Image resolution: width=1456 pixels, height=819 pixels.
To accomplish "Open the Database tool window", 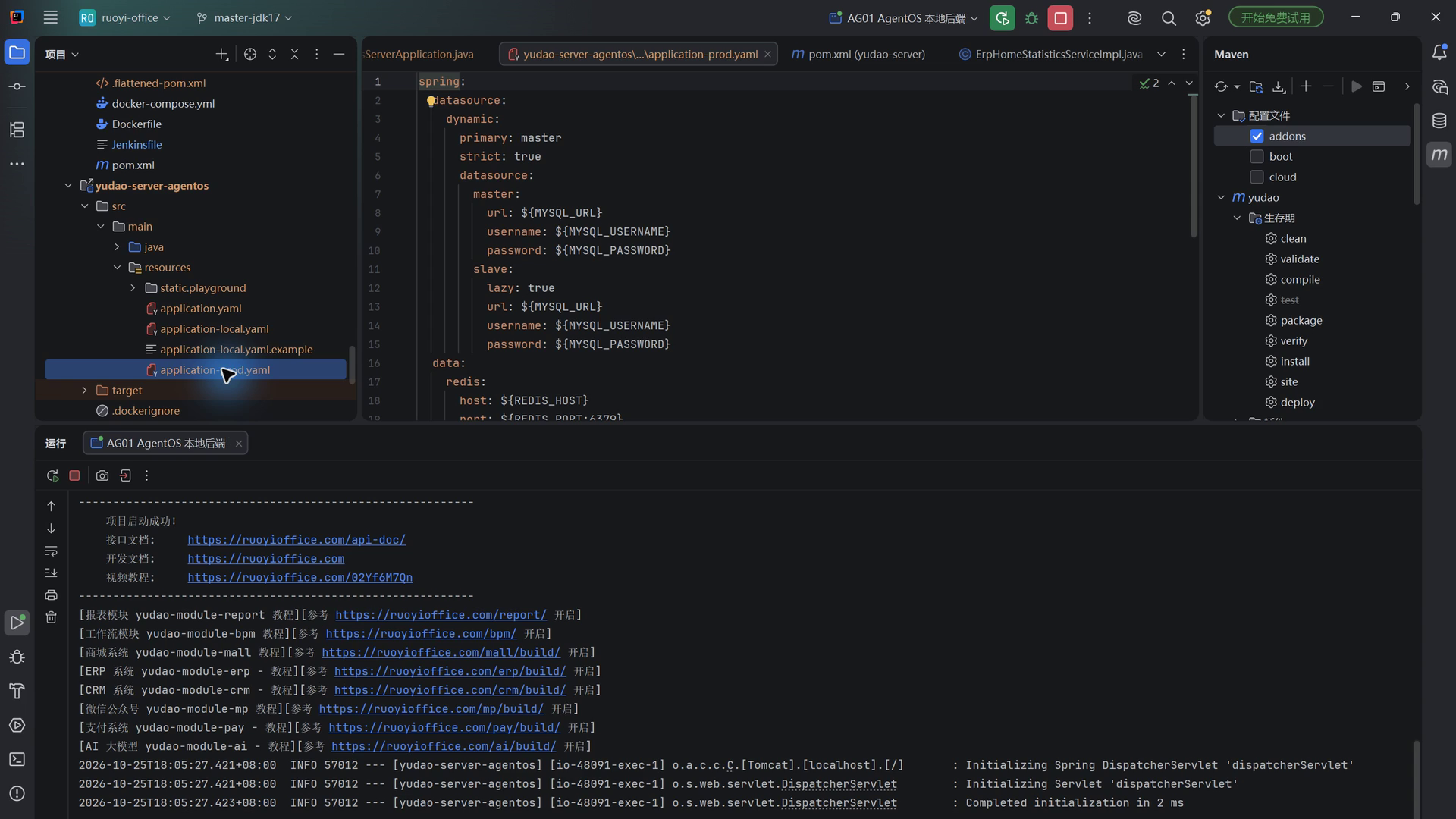I will tap(1439, 121).
